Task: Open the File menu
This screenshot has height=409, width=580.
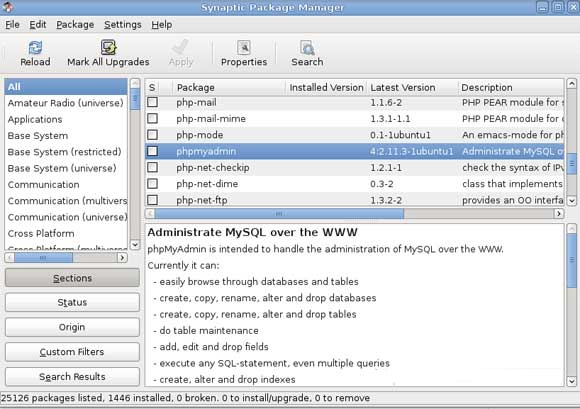Action: coord(12,25)
